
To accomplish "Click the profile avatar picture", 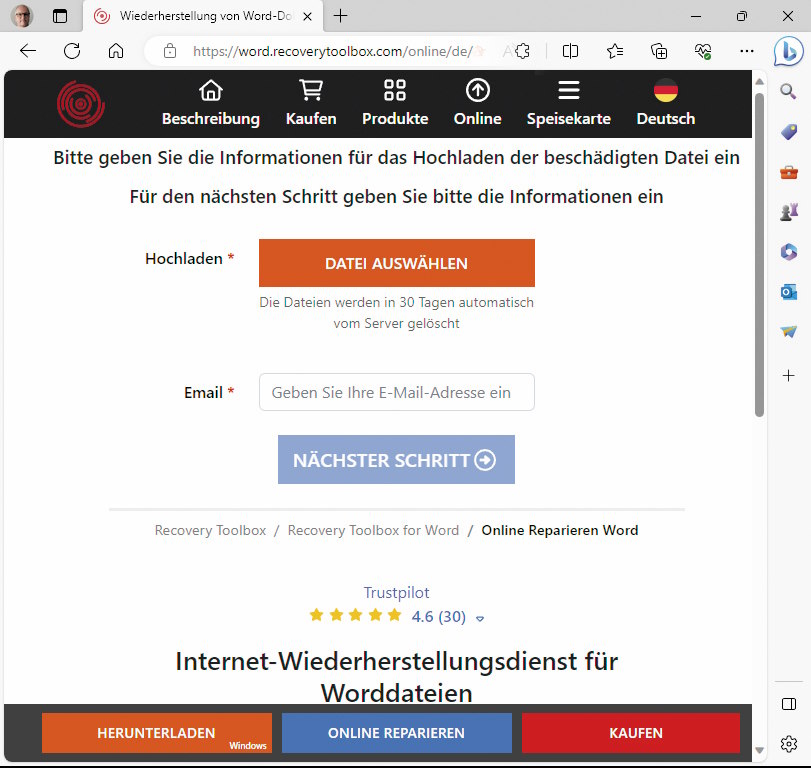I will (22, 16).
